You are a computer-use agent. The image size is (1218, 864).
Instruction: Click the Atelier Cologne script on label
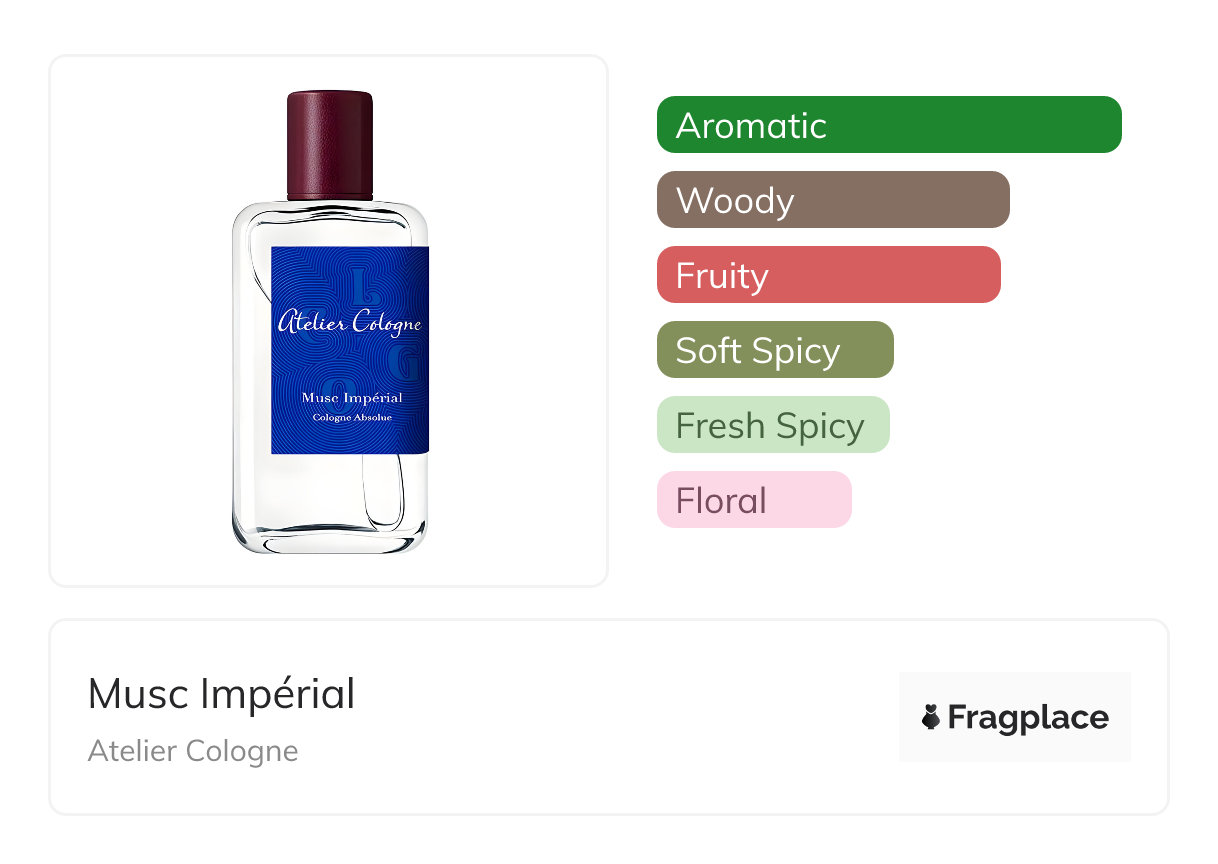(349, 323)
